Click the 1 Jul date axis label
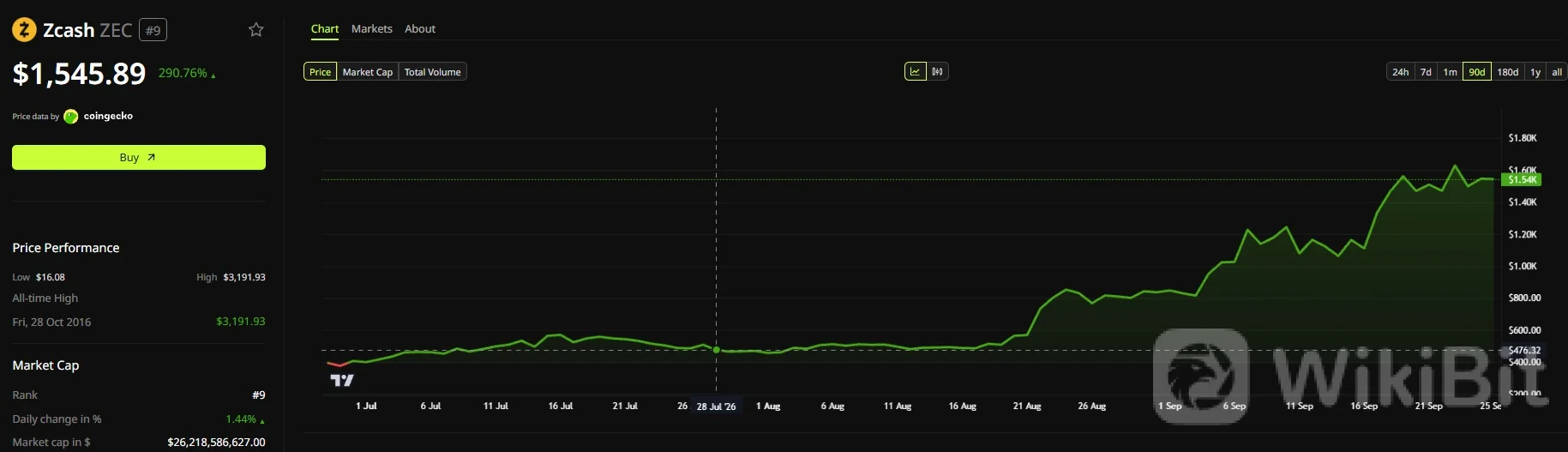 click(x=366, y=407)
